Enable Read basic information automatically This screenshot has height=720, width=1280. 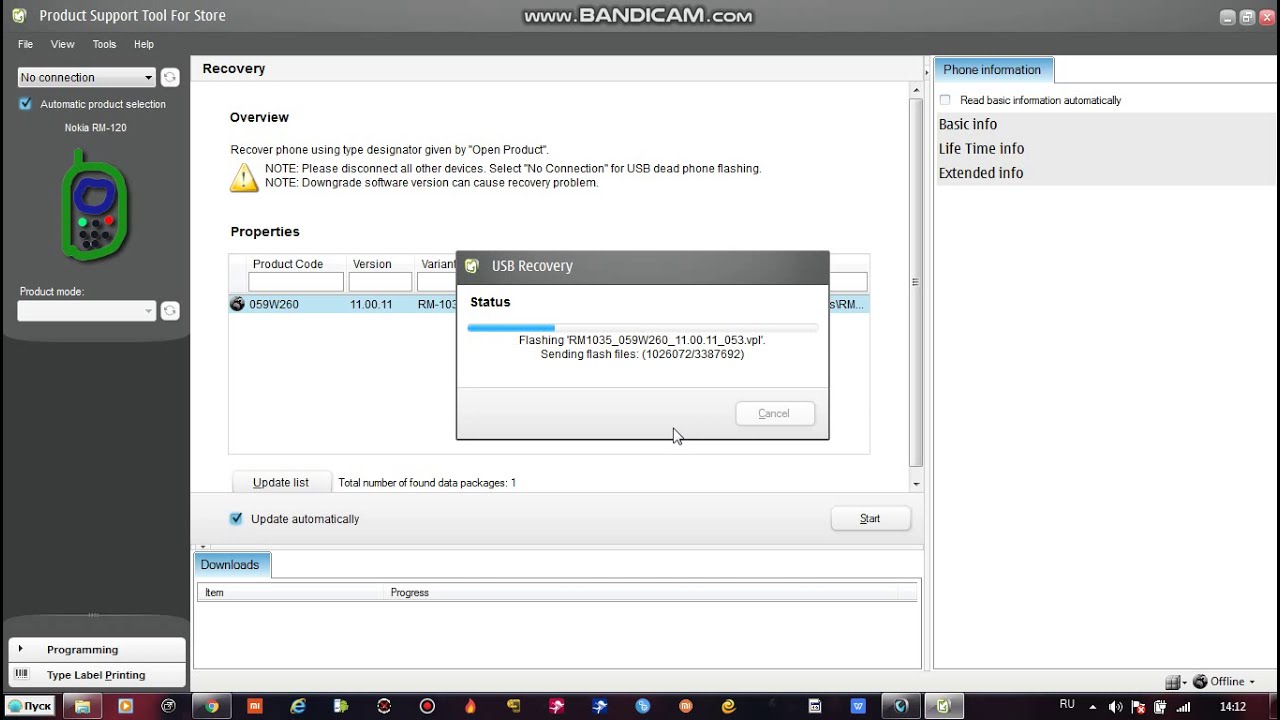click(945, 100)
